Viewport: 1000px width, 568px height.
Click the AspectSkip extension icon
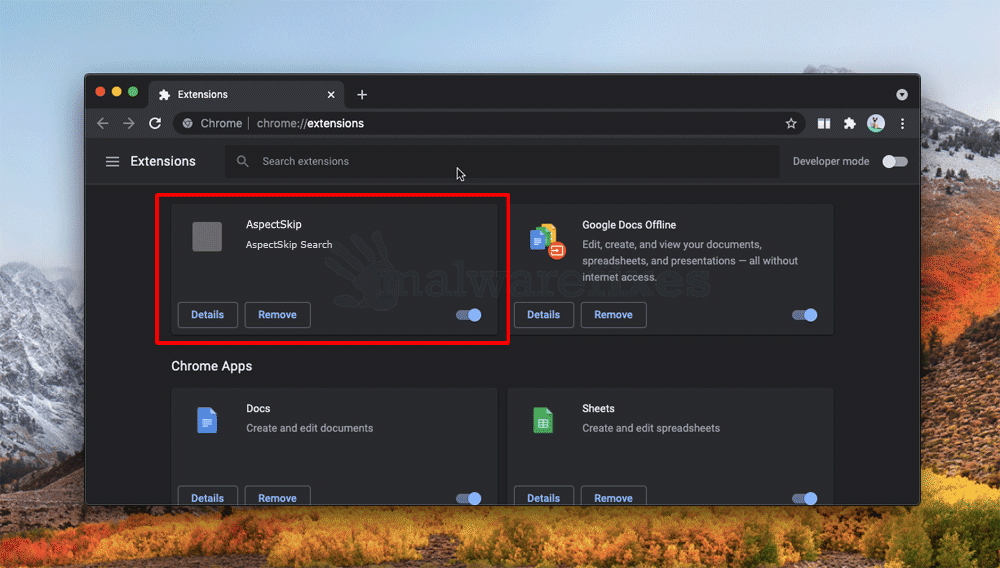pos(207,237)
